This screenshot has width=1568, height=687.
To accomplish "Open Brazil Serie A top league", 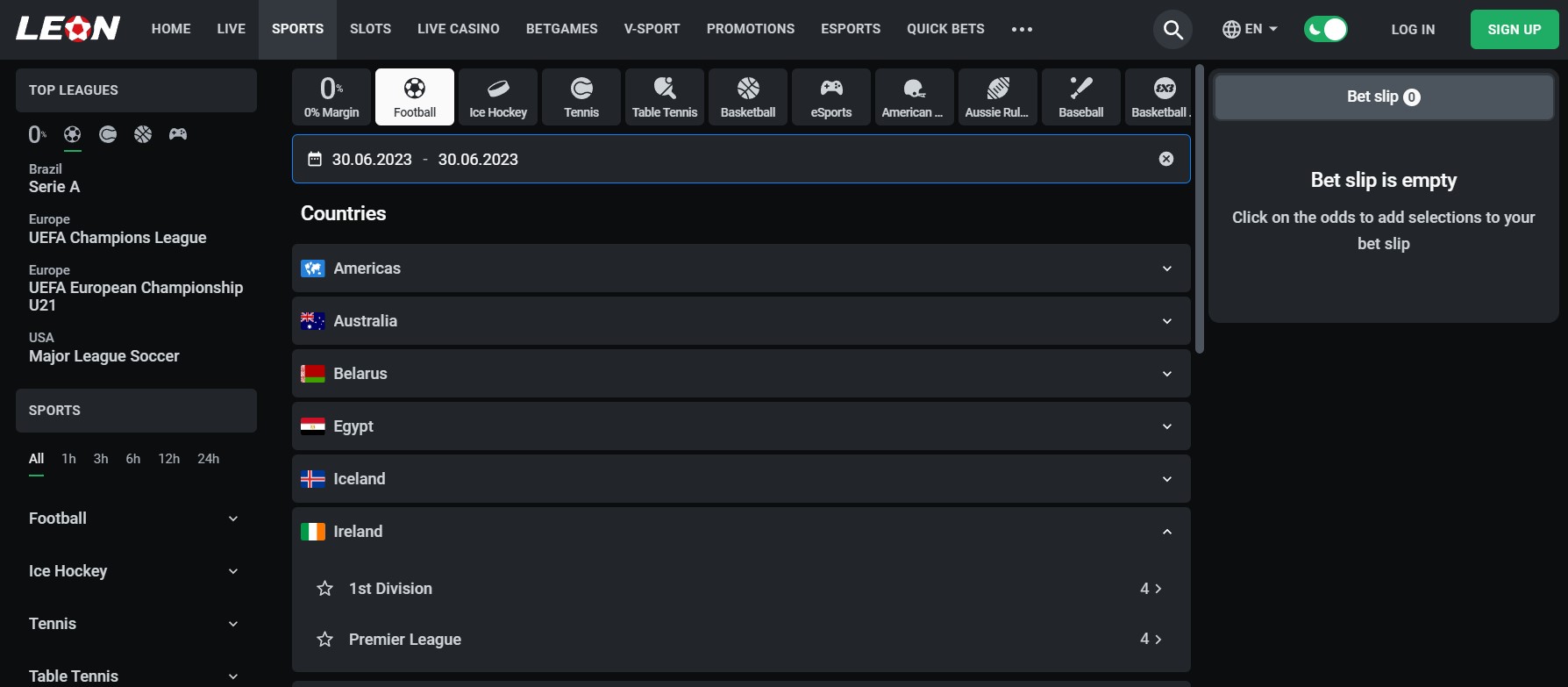I will (54, 178).
